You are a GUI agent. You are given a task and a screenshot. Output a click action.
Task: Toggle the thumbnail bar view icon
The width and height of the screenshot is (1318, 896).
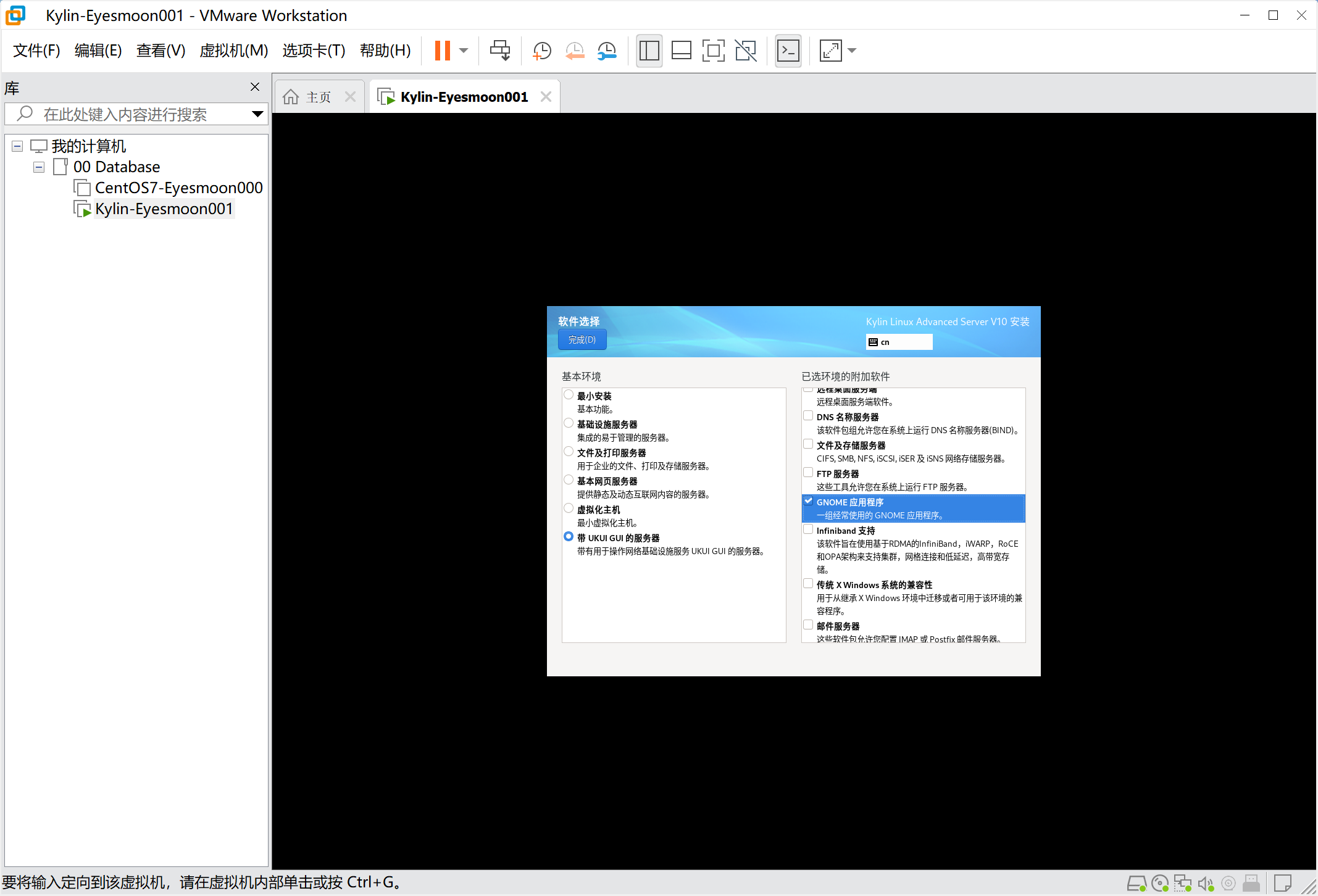click(x=681, y=51)
